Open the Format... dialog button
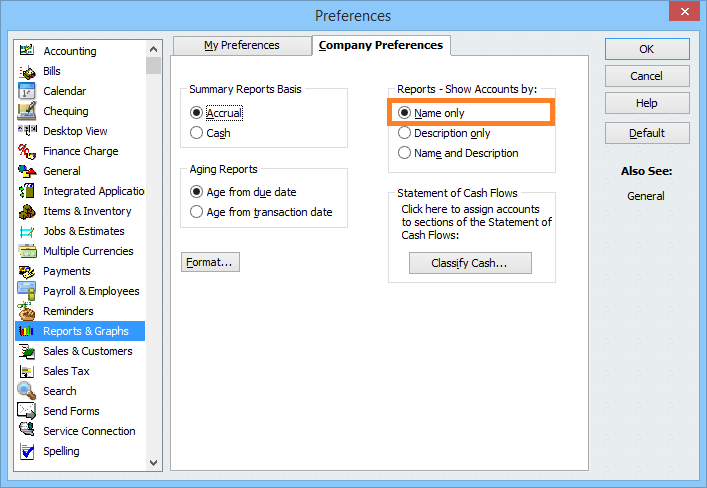Viewport: 707px width, 488px height. (210, 262)
